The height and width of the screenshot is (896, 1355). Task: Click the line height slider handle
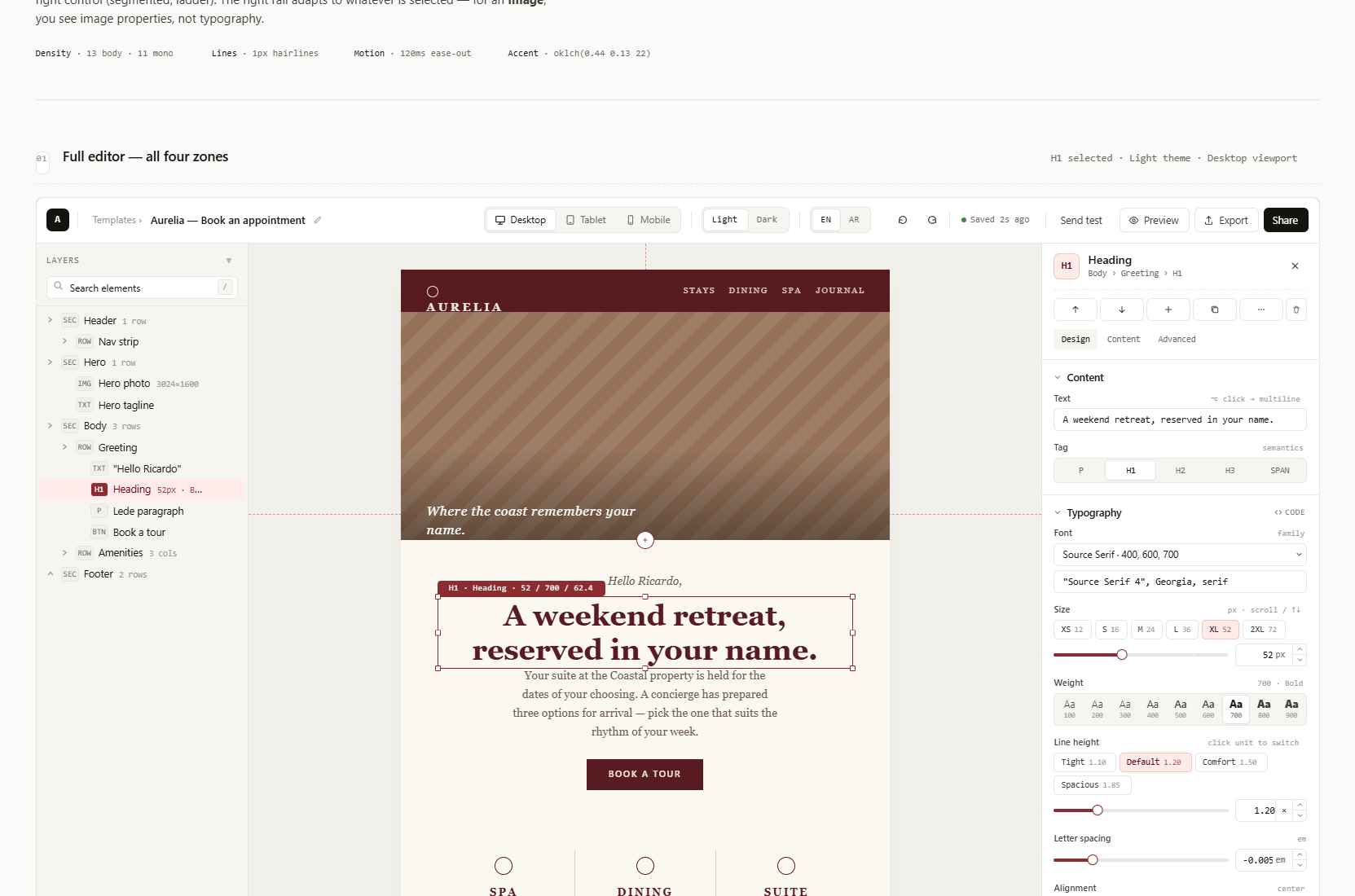(1098, 810)
